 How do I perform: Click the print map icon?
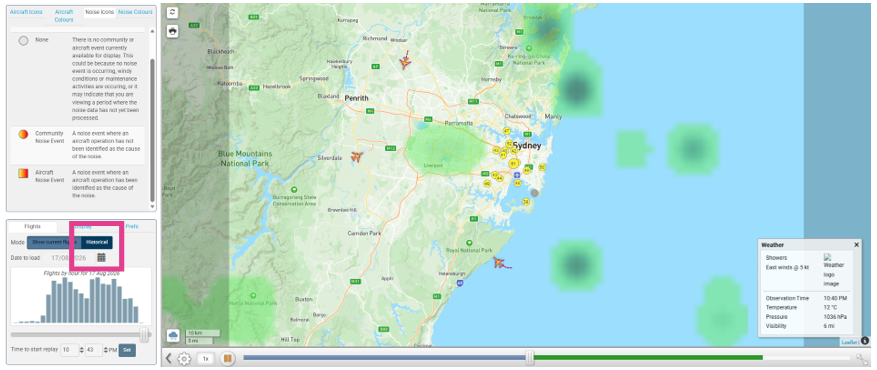click(x=173, y=31)
